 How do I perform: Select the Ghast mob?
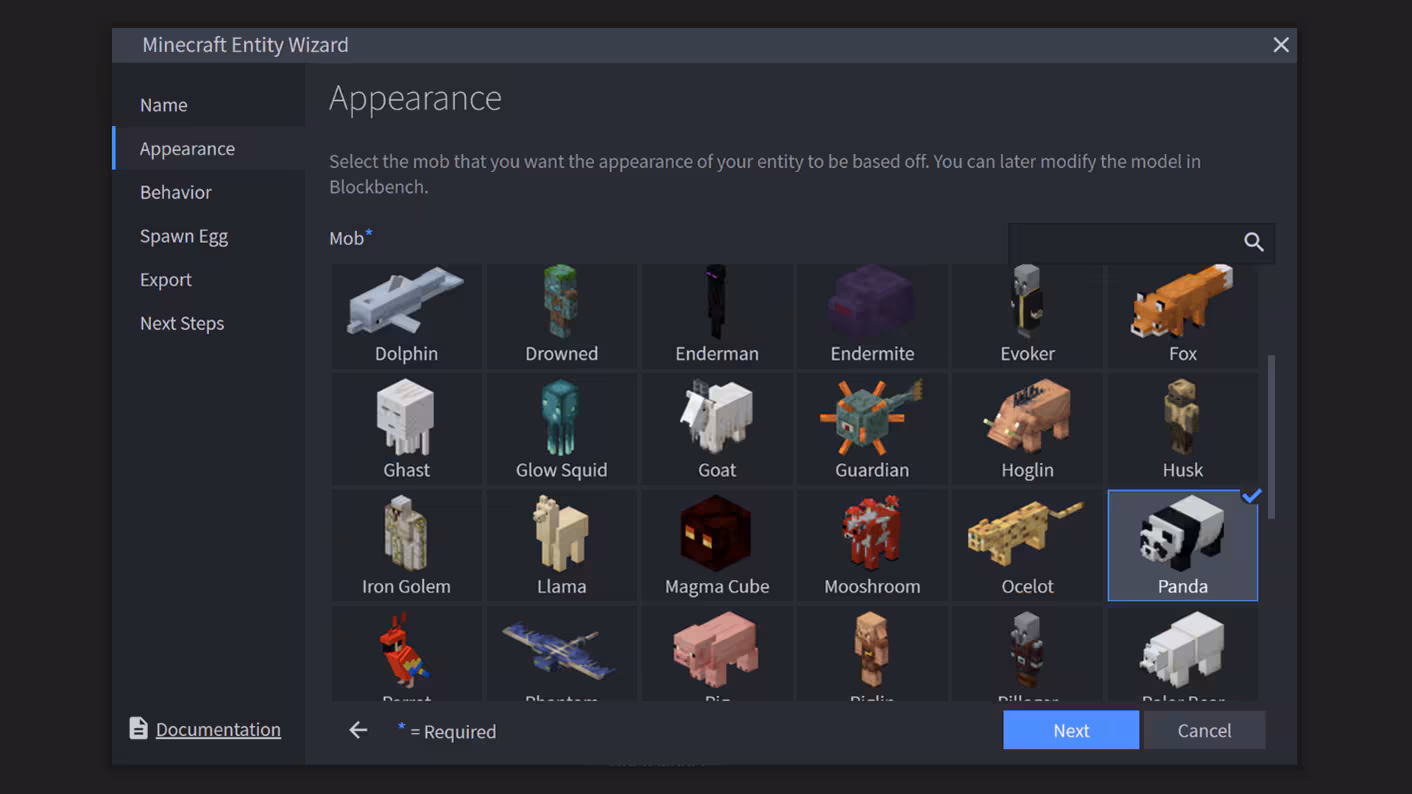(406, 429)
